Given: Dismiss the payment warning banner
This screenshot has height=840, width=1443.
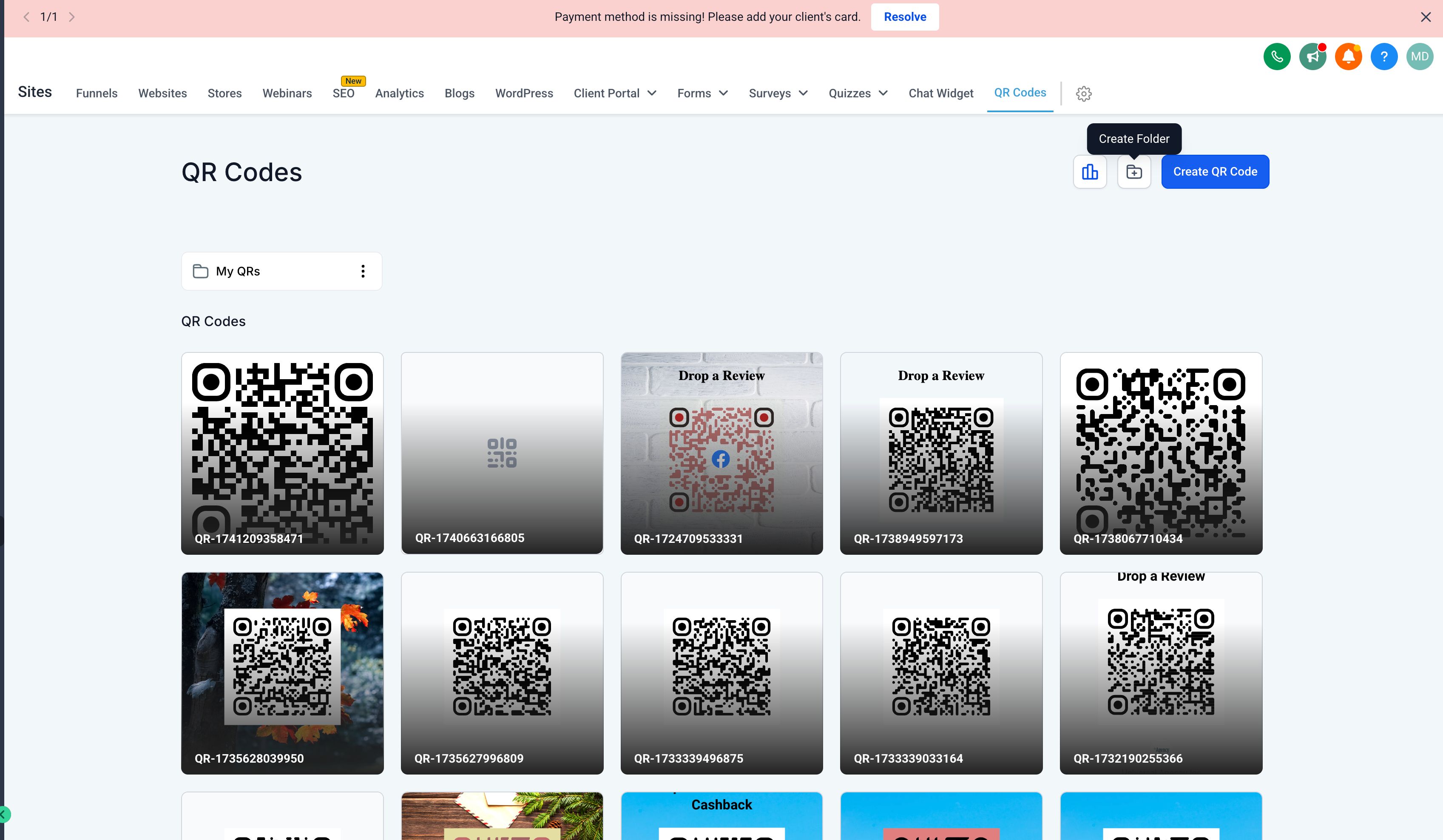Looking at the screenshot, I should 1425,17.
